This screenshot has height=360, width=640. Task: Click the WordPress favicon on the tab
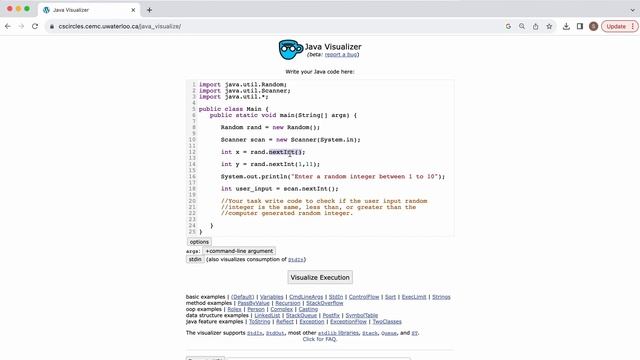[x=46, y=10]
